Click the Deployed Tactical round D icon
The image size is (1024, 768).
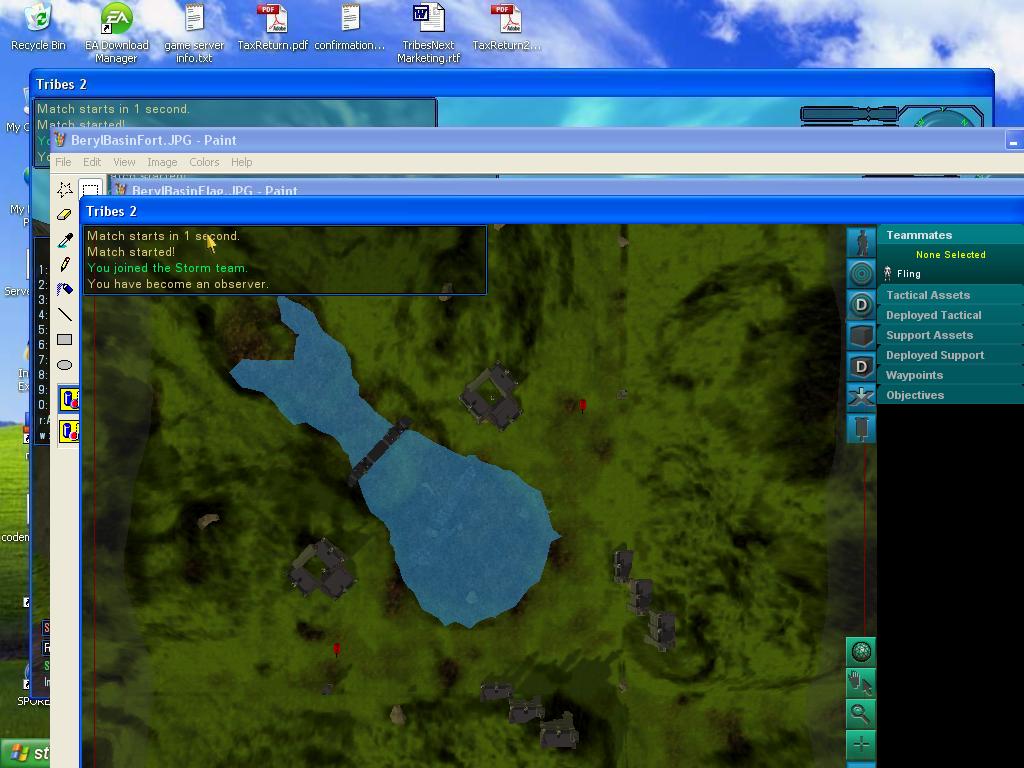coord(861,304)
